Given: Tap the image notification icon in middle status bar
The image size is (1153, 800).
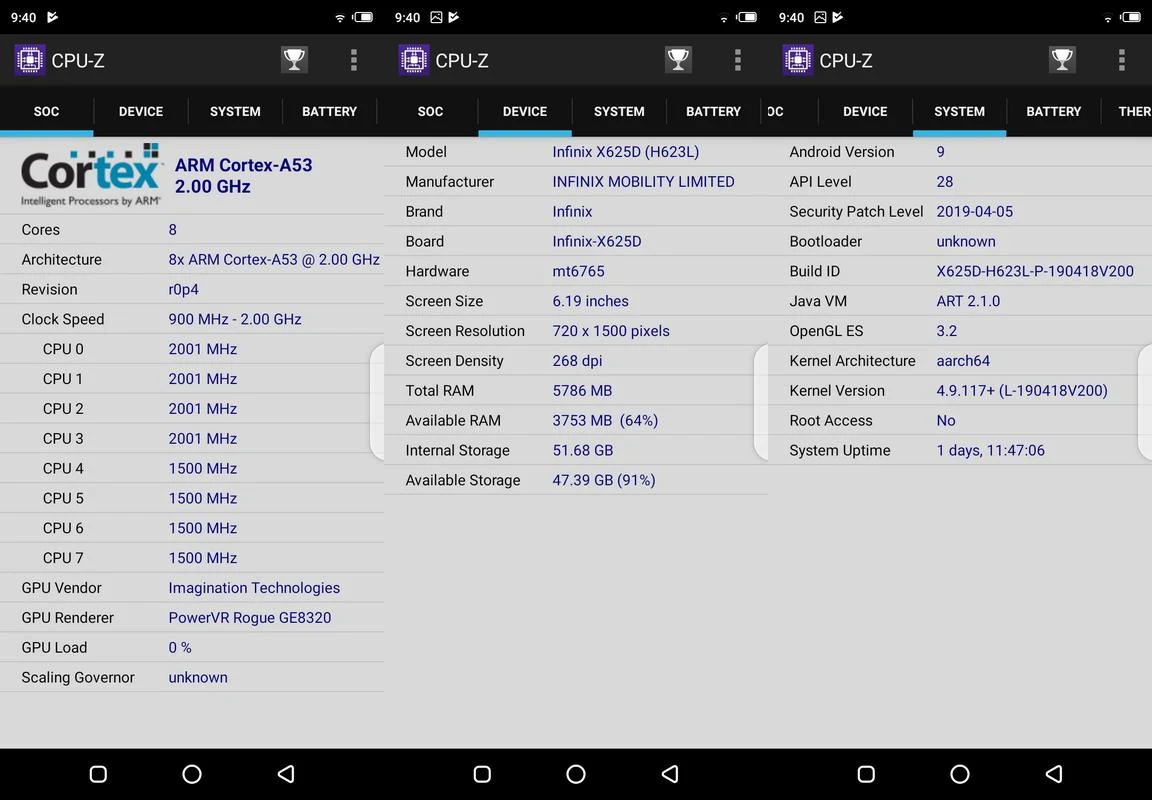Looking at the screenshot, I should coord(436,17).
